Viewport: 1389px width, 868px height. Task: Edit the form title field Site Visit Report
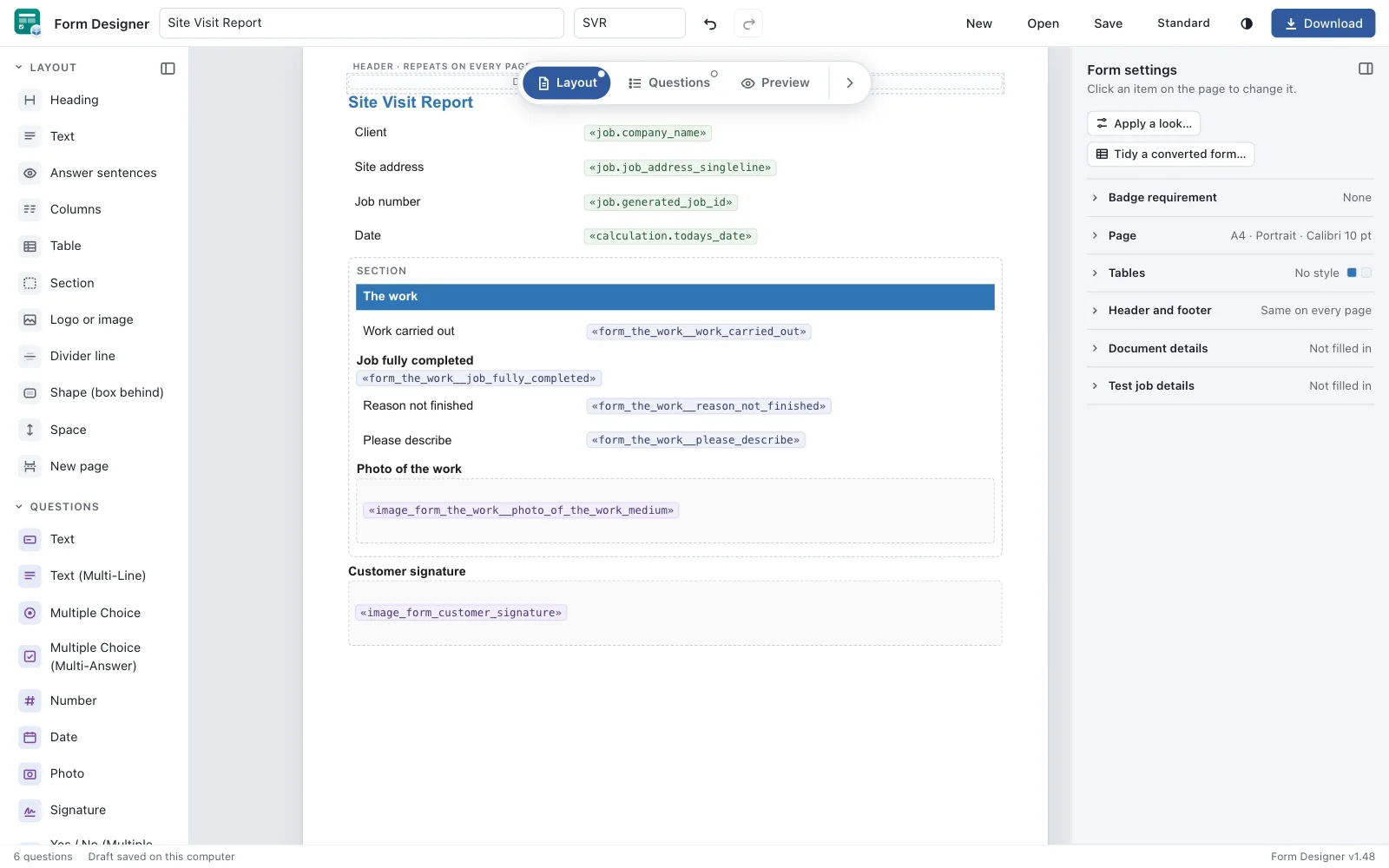click(361, 23)
